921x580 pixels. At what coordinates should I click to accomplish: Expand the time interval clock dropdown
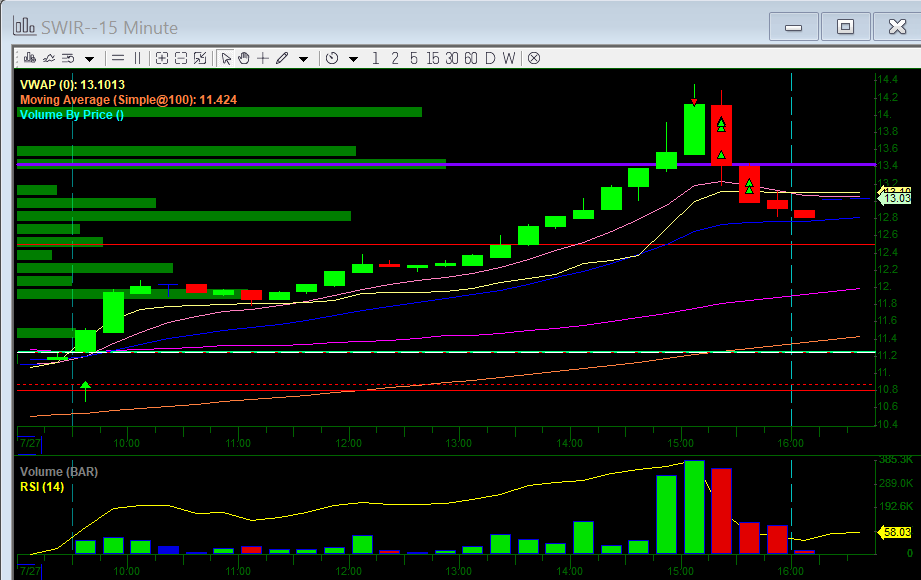353,59
